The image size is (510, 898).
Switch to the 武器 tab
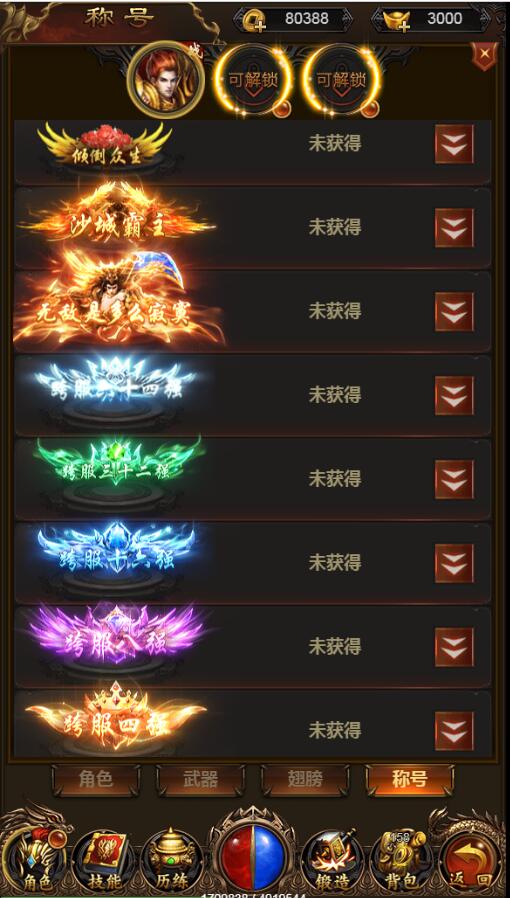(x=200, y=779)
